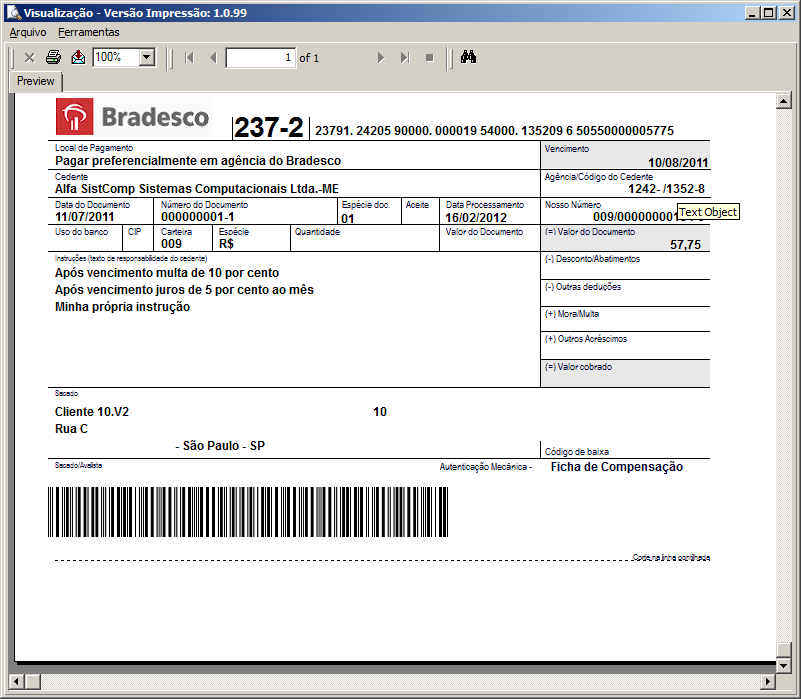Viewport: 801px width, 699px height.
Task: Go to the previous page
Action: pos(213,58)
